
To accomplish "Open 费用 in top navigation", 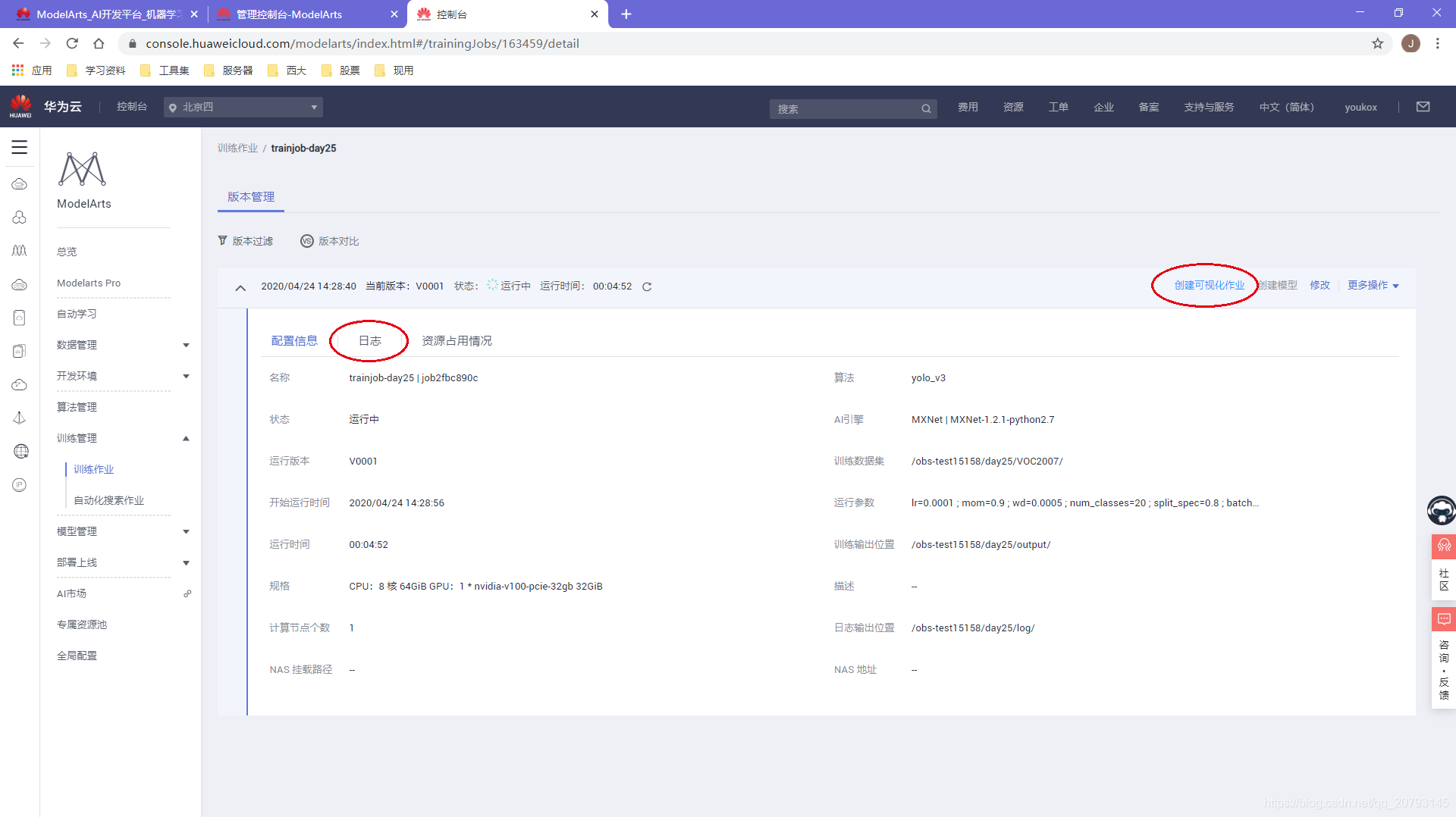I will (x=968, y=107).
